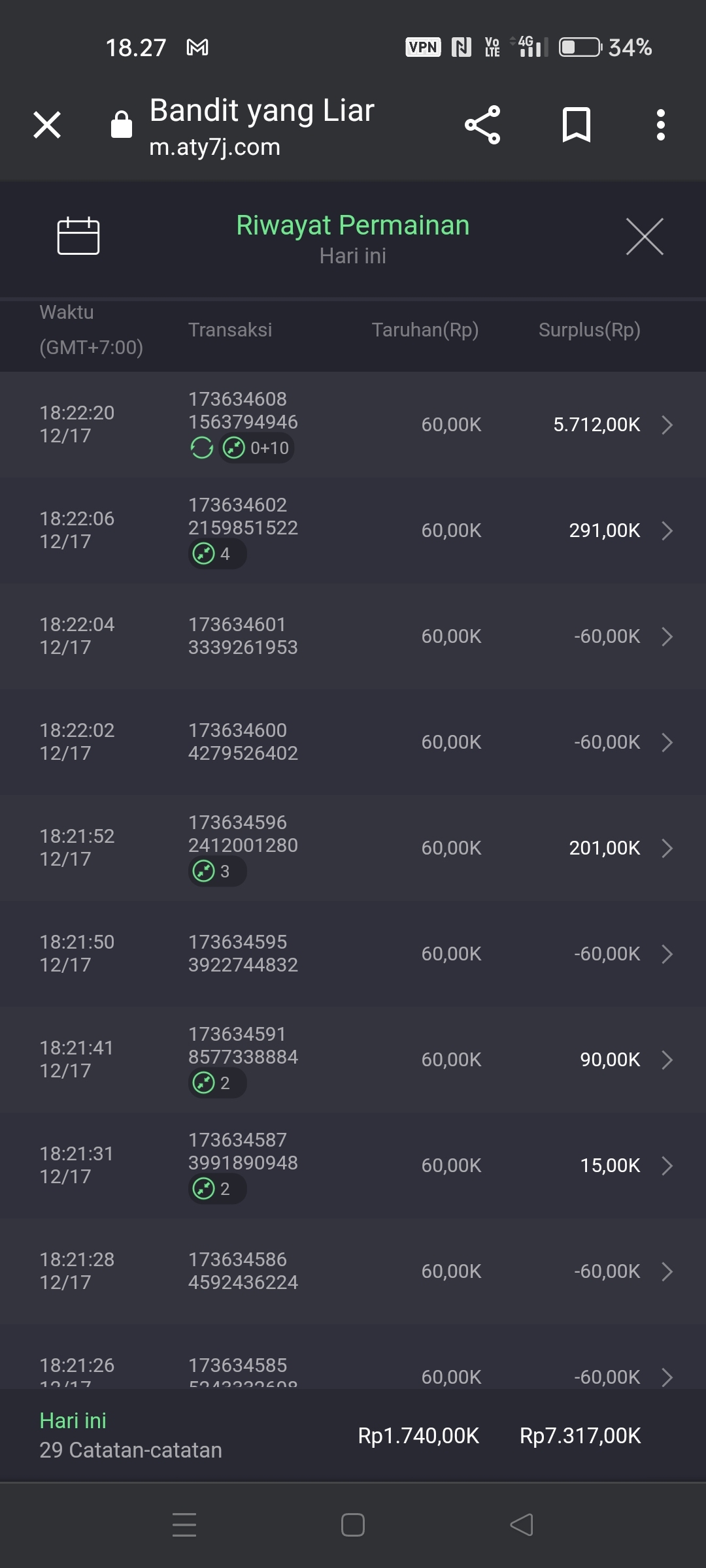Open the three-dot browser menu
Image resolution: width=706 pixels, height=1568 pixels.
click(x=661, y=125)
